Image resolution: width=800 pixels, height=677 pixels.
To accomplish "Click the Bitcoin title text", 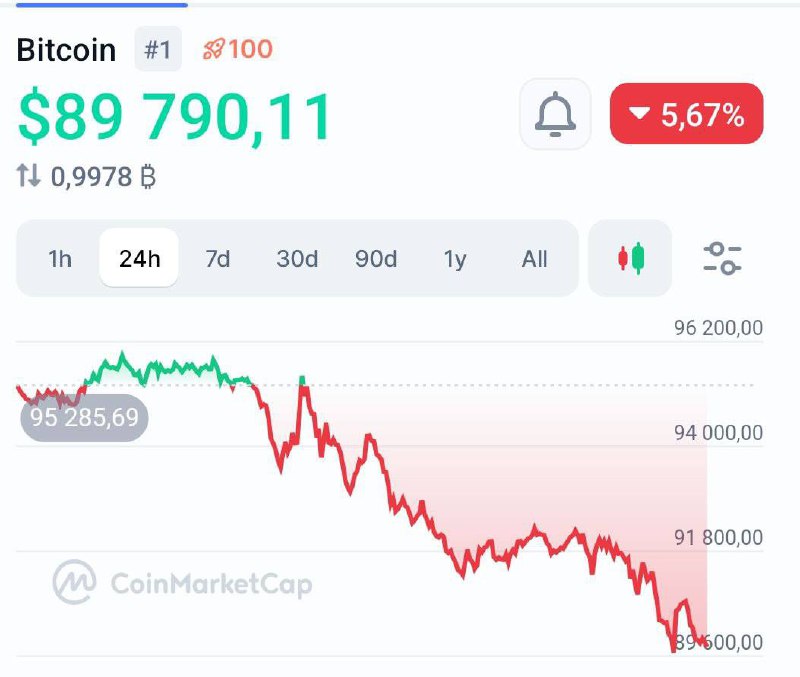I will pyautogui.click(x=67, y=50).
